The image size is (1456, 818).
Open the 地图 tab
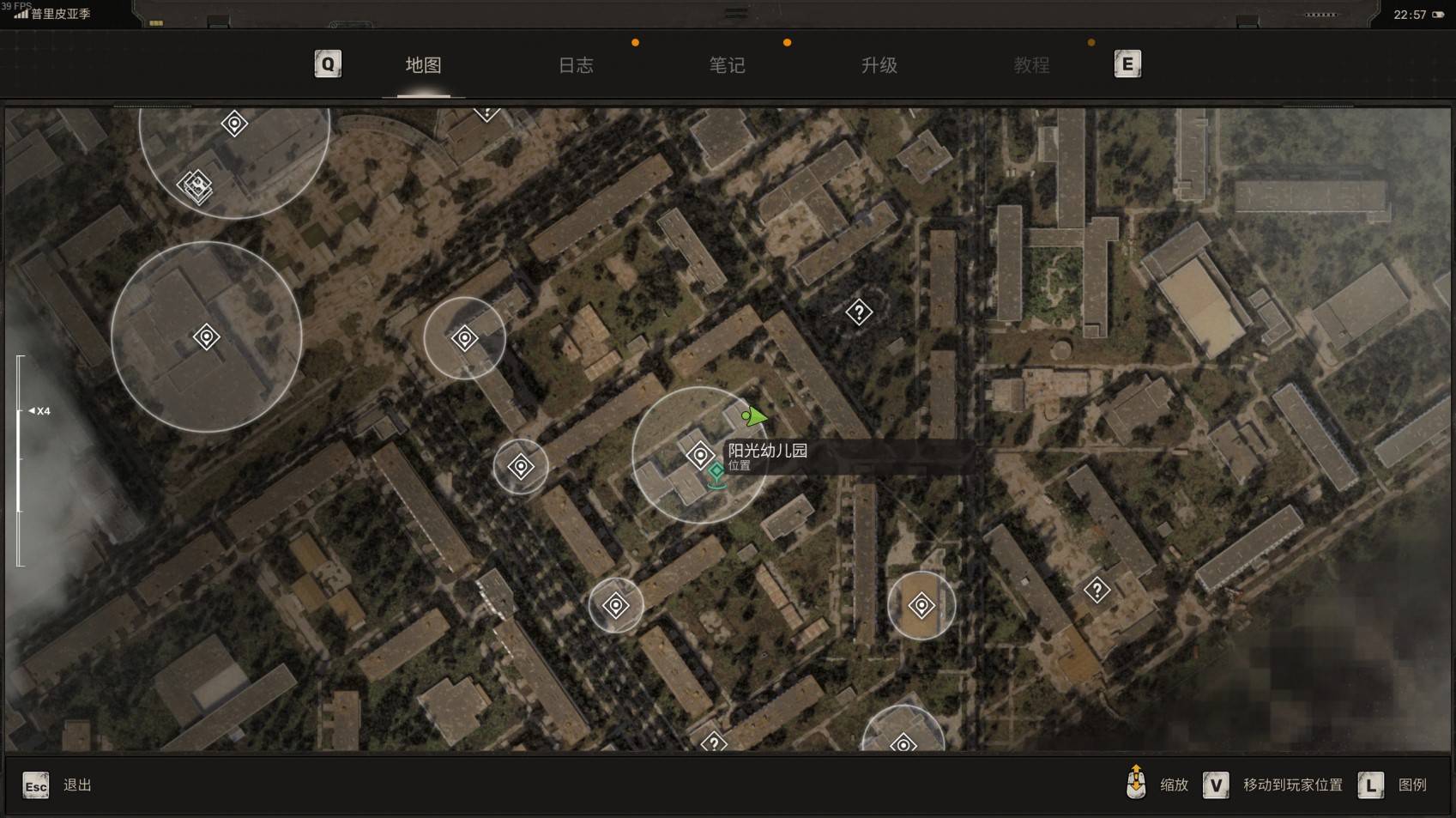click(x=423, y=65)
